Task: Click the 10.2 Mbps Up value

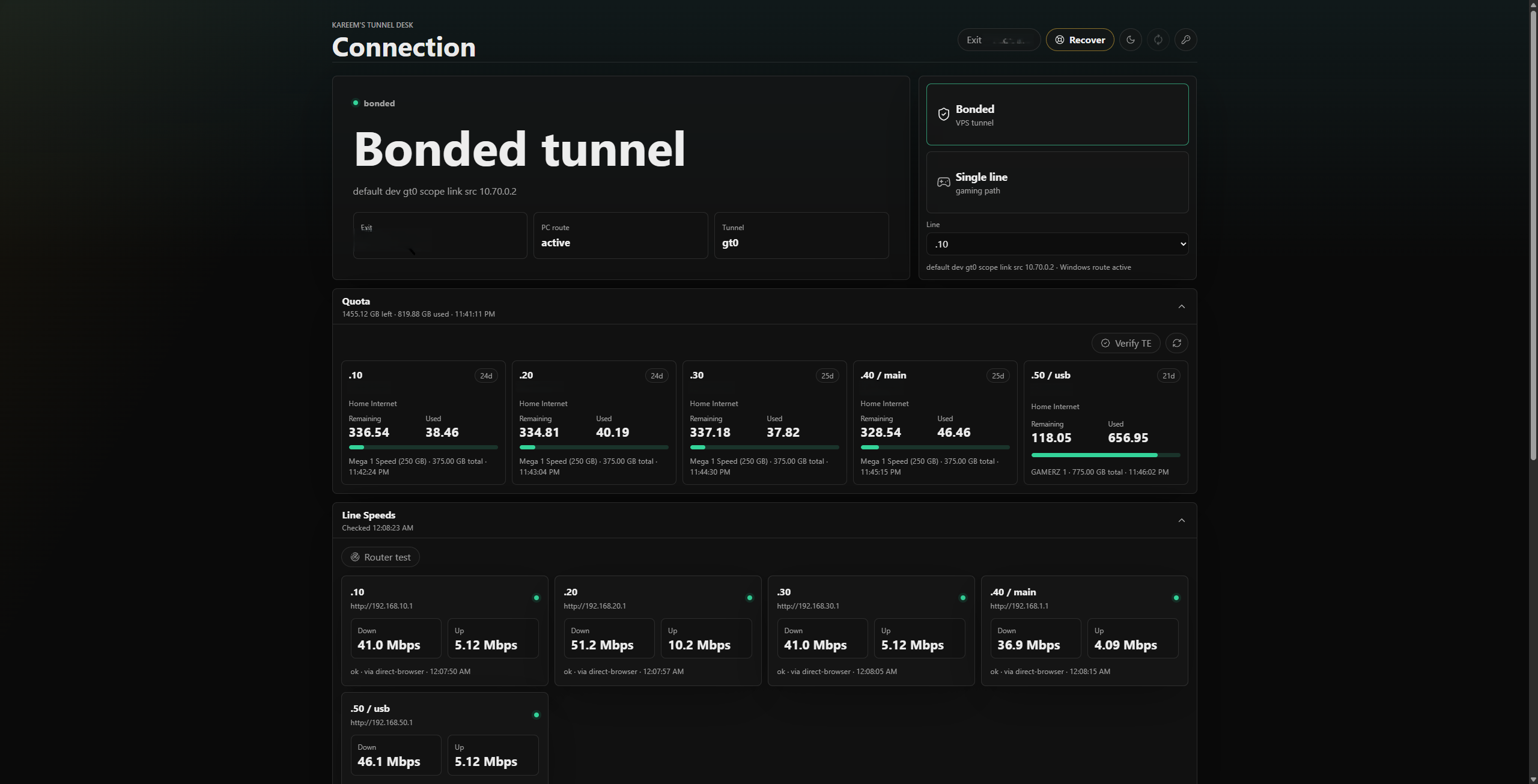Action: click(699, 645)
